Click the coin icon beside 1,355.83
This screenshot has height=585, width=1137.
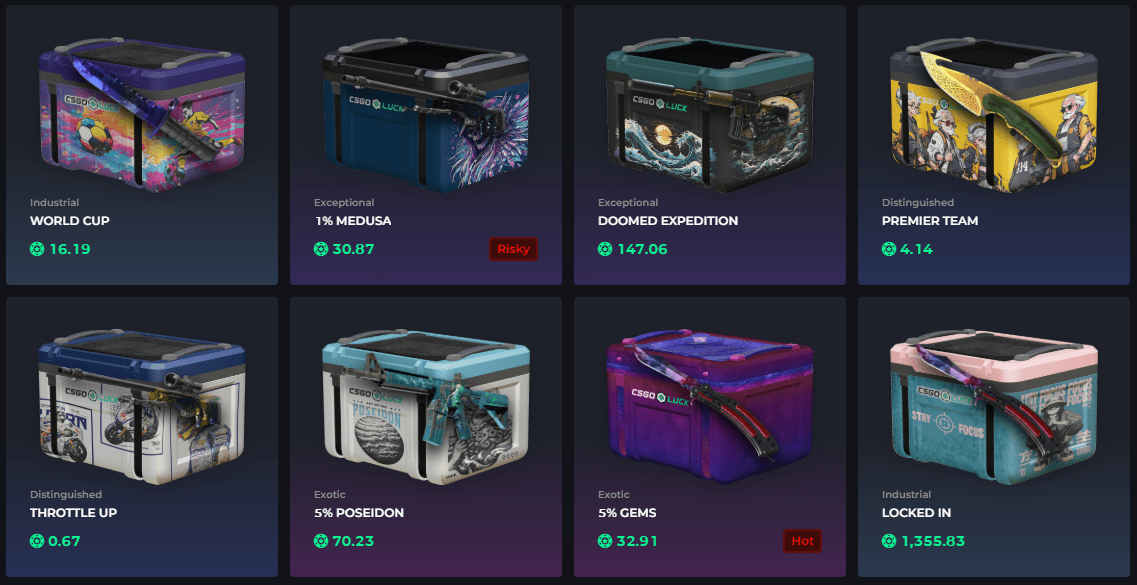click(x=890, y=541)
